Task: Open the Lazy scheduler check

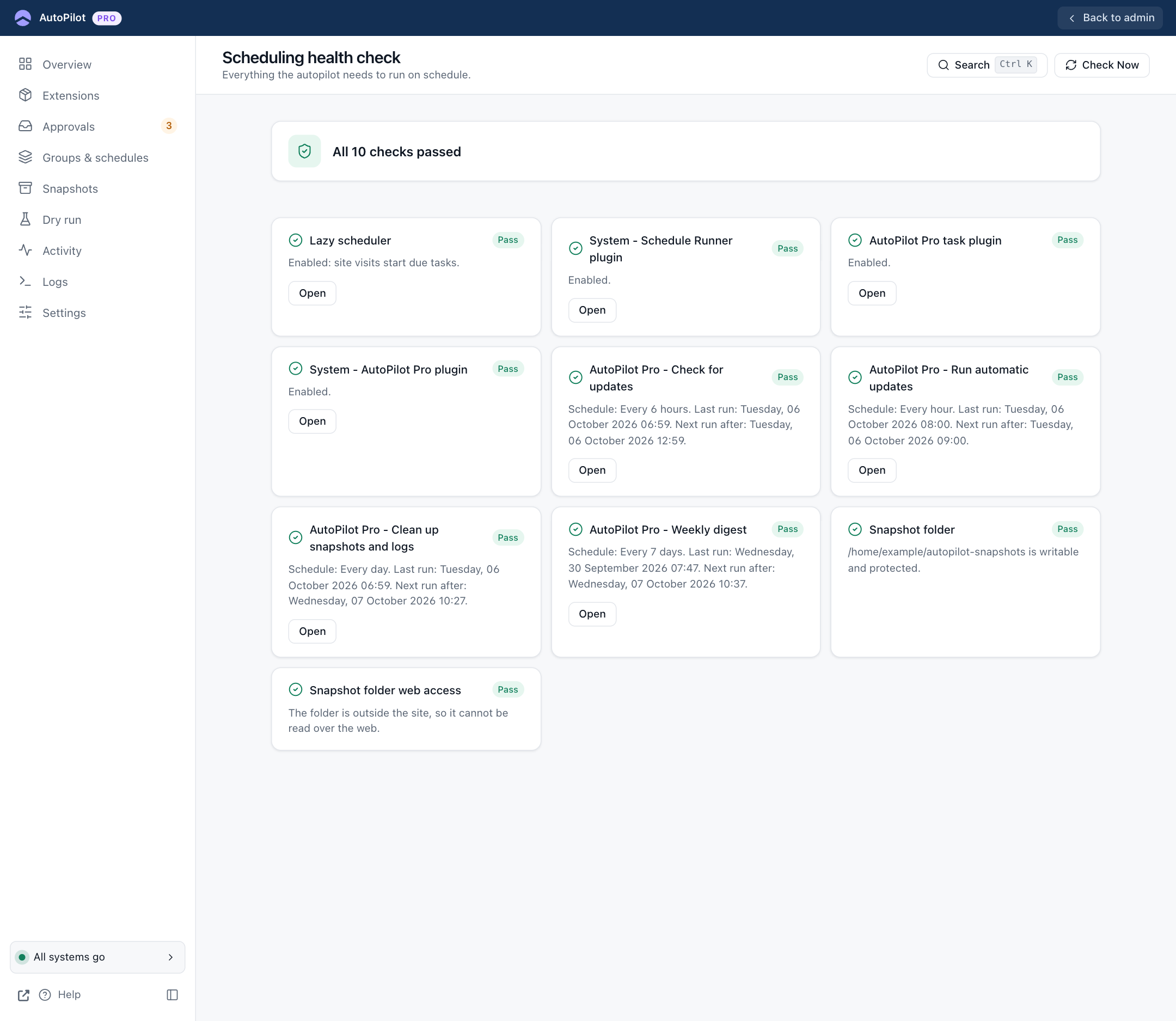Action: 312,293
